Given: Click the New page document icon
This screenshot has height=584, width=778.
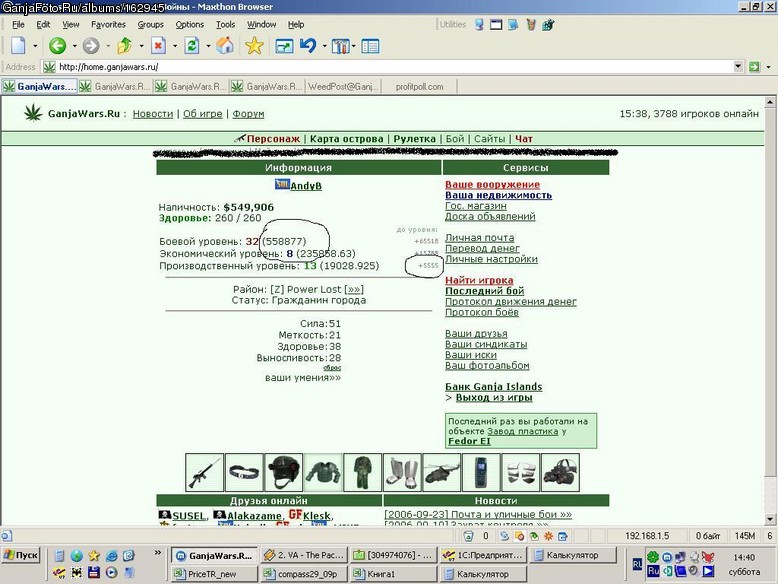Looking at the screenshot, I should 18,46.
